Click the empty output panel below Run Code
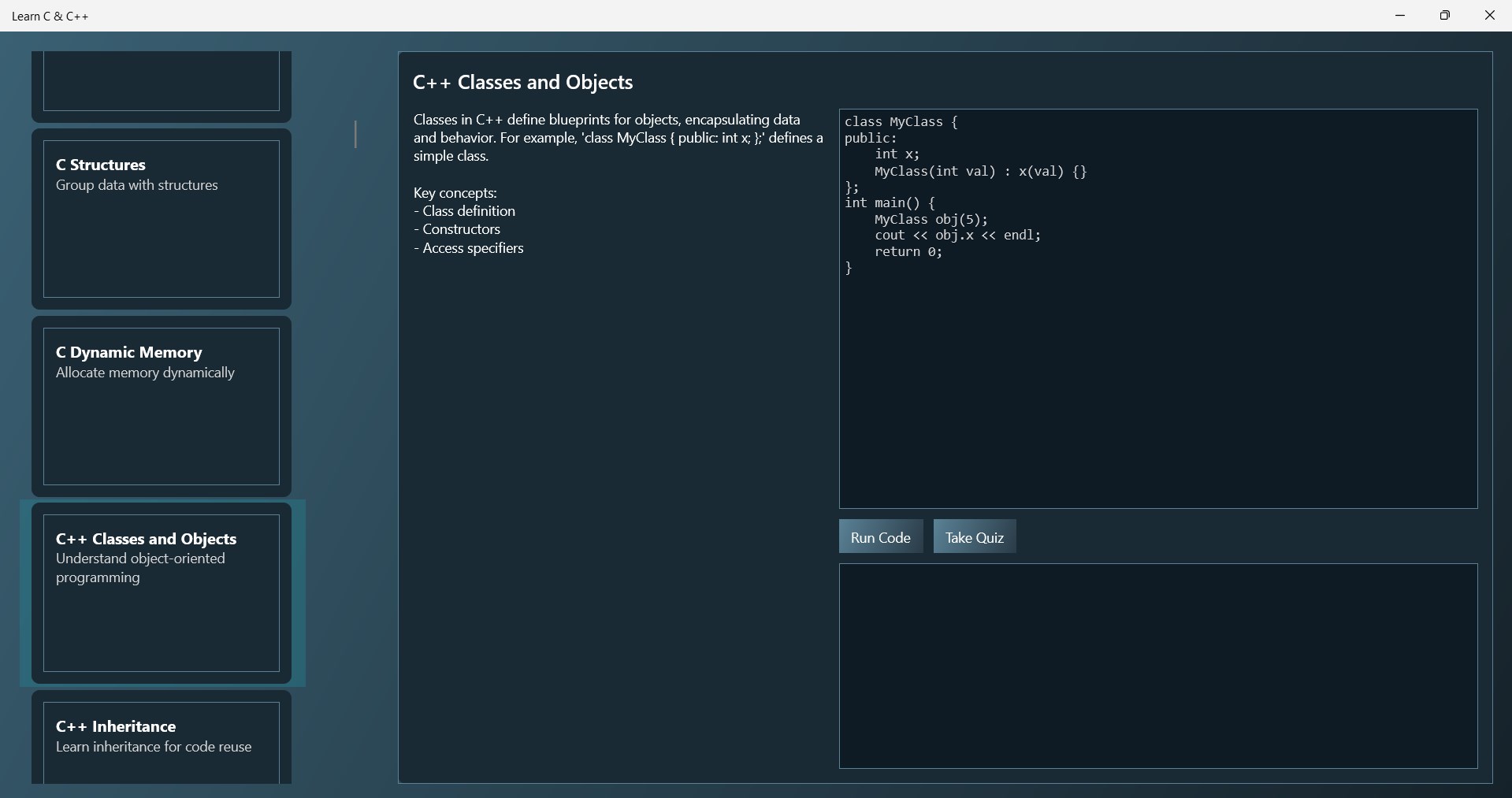The width and height of the screenshot is (1512, 798). point(1158,666)
